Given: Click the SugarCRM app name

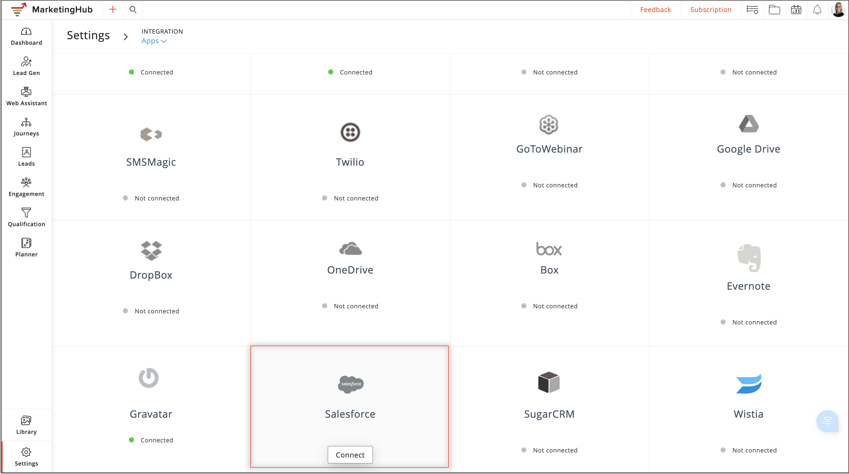Looking at the screenshot, I should pyautogui.click(x=549, y=414).
